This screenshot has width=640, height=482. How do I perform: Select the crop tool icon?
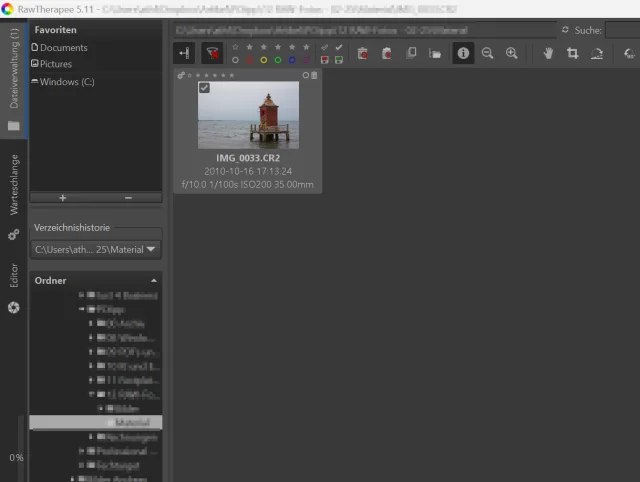[x=573, y=53]
